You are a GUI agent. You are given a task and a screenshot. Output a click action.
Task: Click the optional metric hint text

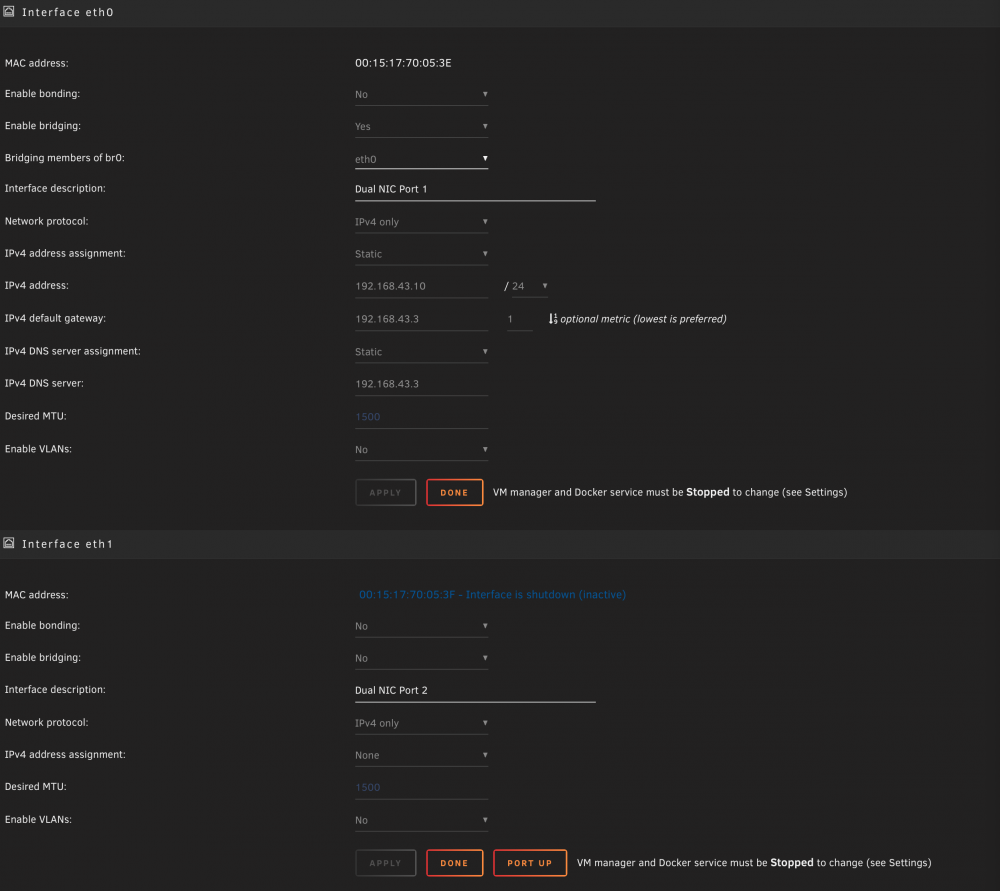pos(643,319)
